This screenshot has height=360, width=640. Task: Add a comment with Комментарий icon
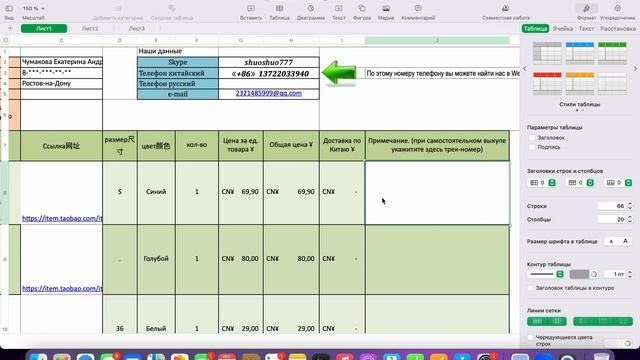(418, 9)
